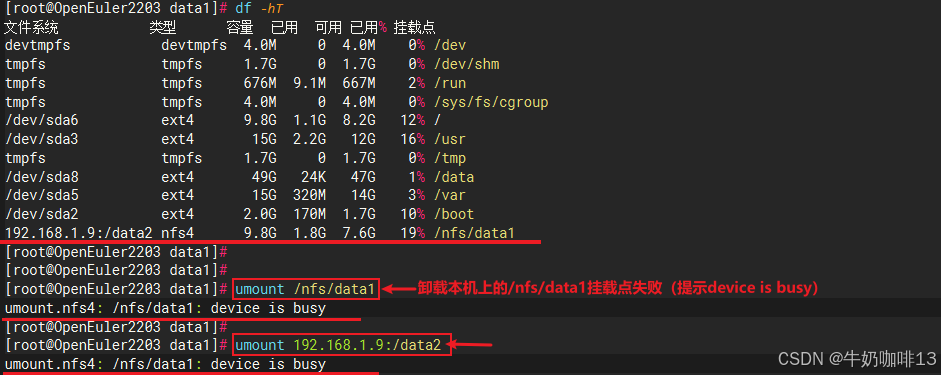Select the 'nfs4' type value

coord(178,233)
